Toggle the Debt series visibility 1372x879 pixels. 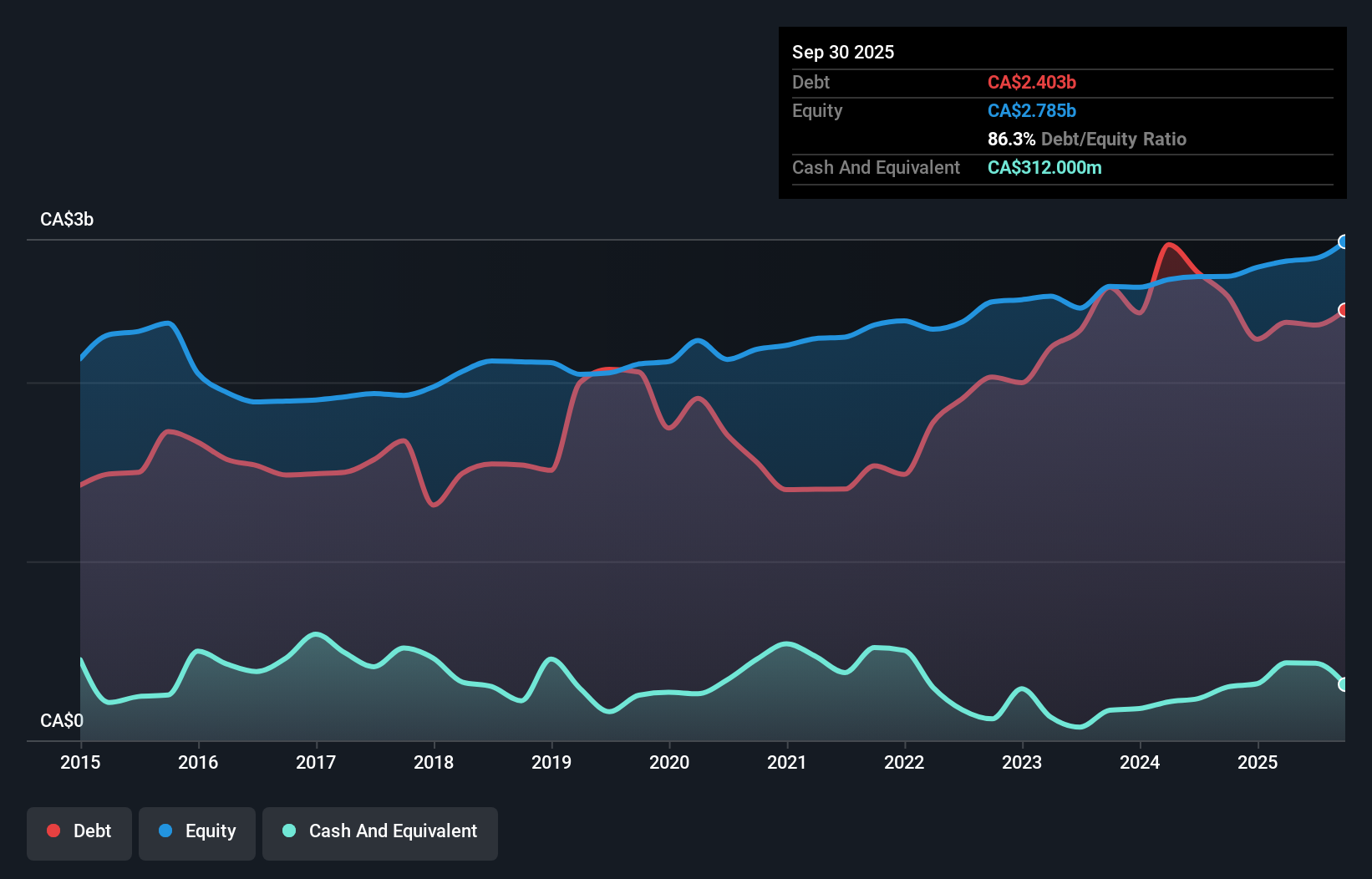(79, 831)
